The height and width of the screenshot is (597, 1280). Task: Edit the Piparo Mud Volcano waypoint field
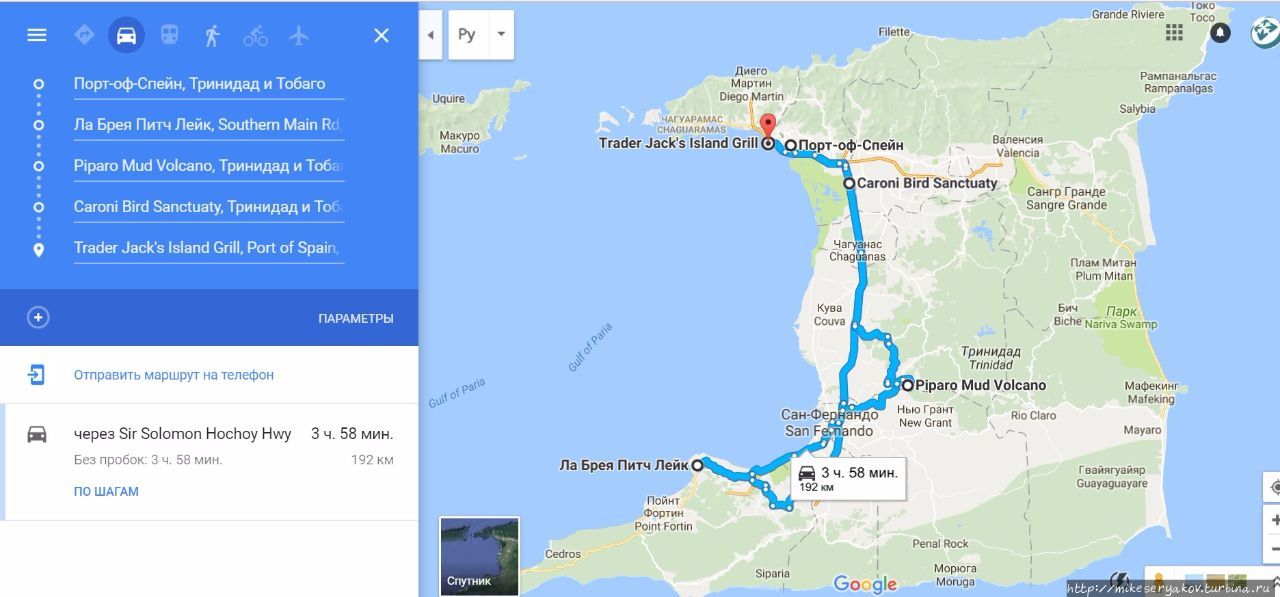coord(209,166)
